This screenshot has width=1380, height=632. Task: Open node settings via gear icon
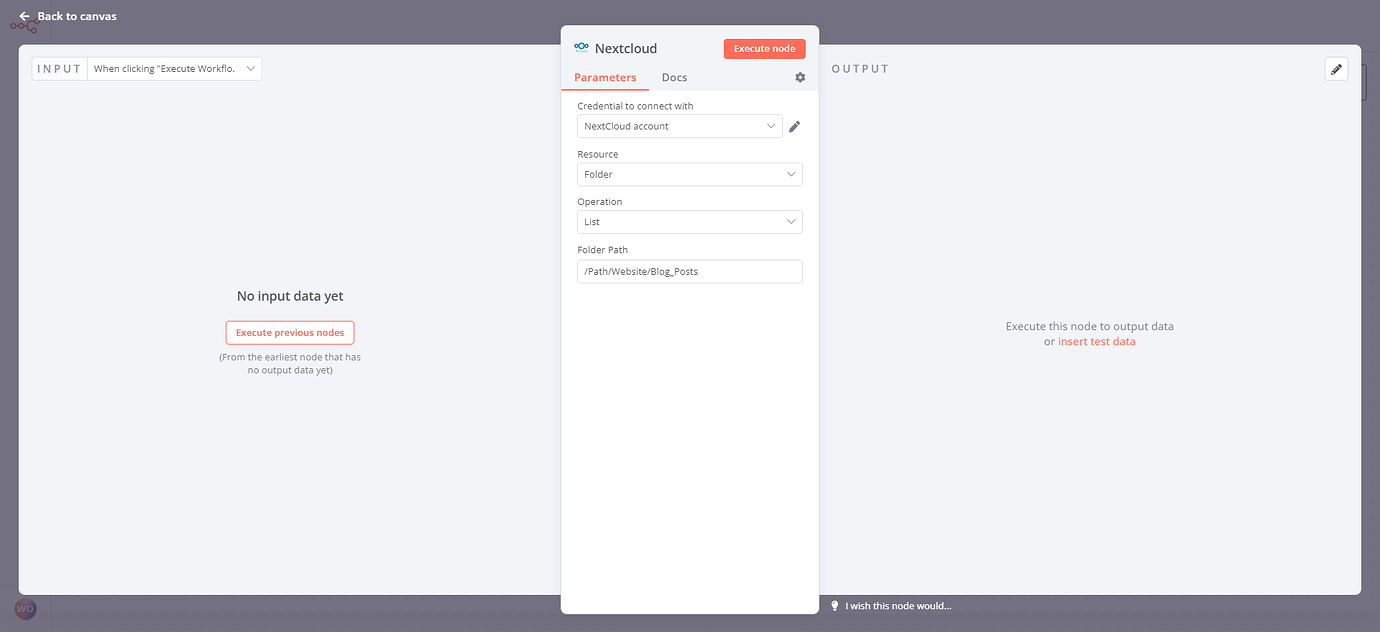pos(800,78)
